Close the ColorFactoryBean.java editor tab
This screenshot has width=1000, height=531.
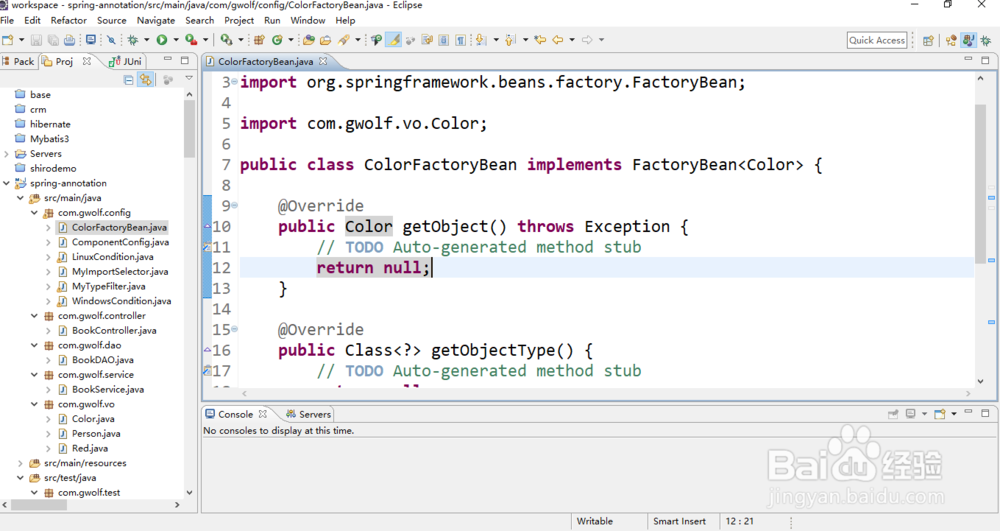[x=323, y=61]
